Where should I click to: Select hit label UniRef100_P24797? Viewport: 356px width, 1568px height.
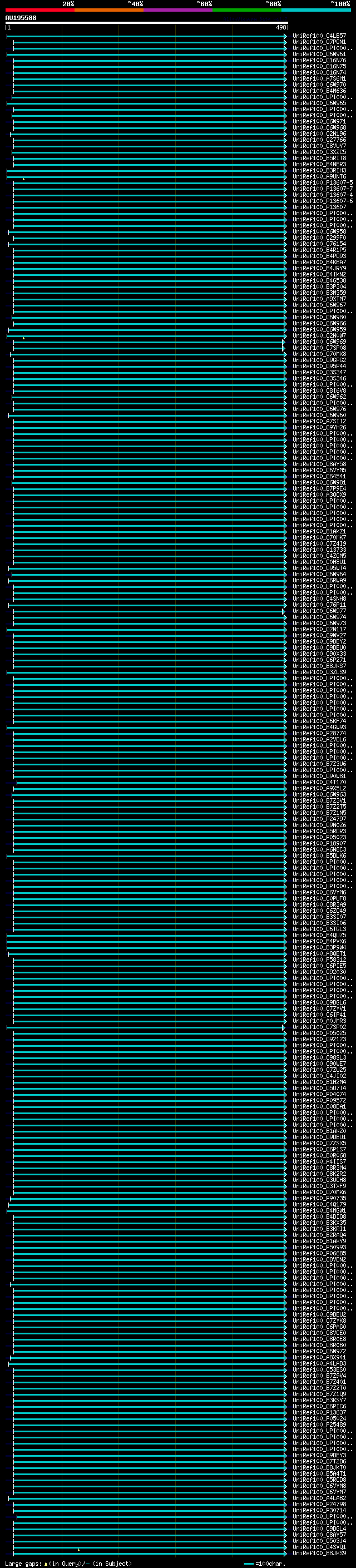pyautogui.click(x=319, y=819)
